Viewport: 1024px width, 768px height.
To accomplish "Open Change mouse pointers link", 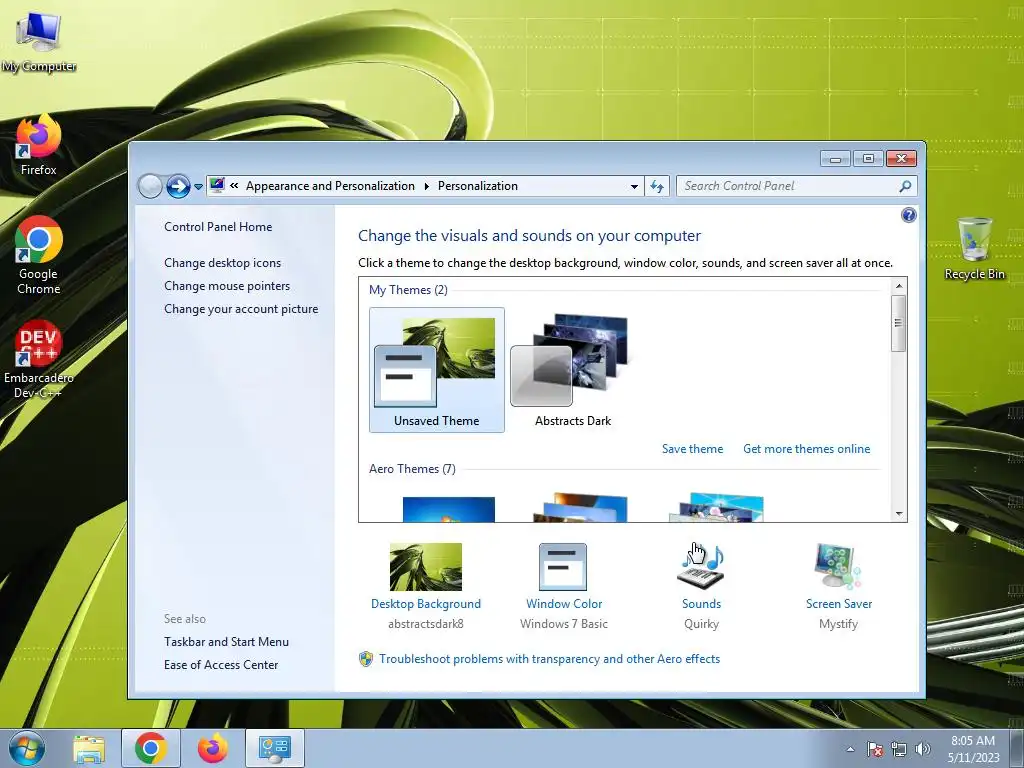I will click(x=227, y=285).
